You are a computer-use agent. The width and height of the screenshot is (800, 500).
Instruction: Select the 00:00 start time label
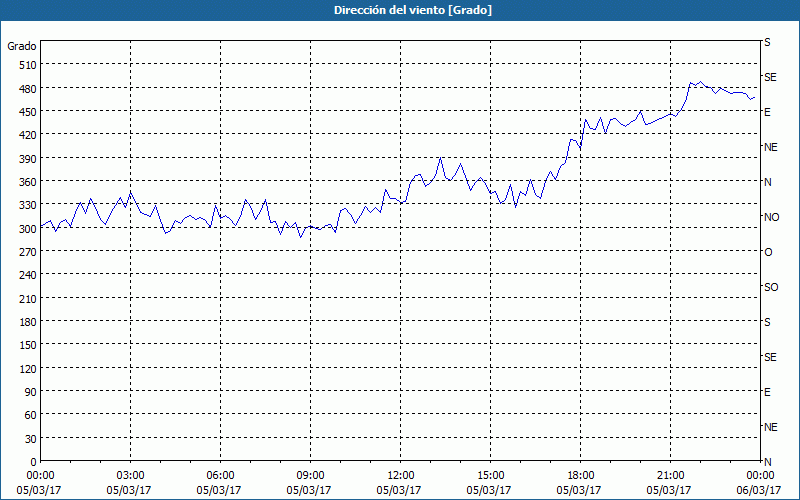(39, 476)
